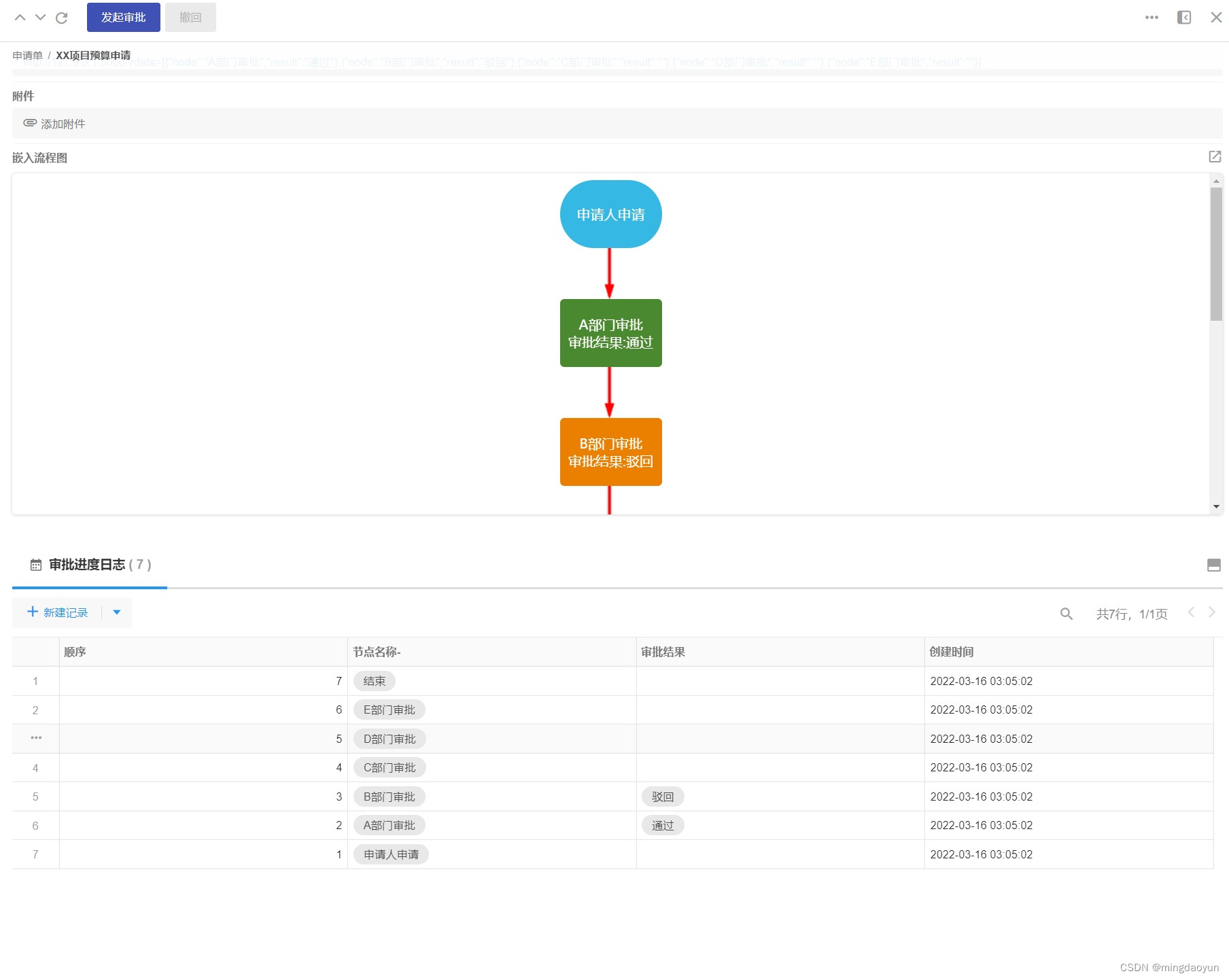Go to next record with down arrow
1229x980 pixels.
tap(41, 18)
